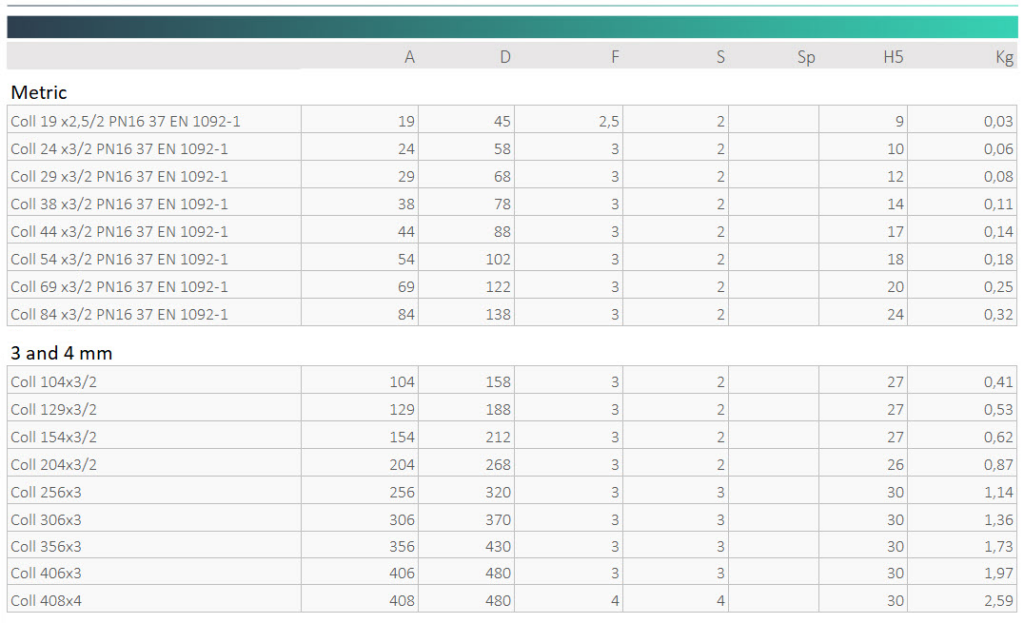Image resolution: width=1024 pixels, height=623 pixels.
Task: Select the Sp column header
Action: [x=806, y=57]
